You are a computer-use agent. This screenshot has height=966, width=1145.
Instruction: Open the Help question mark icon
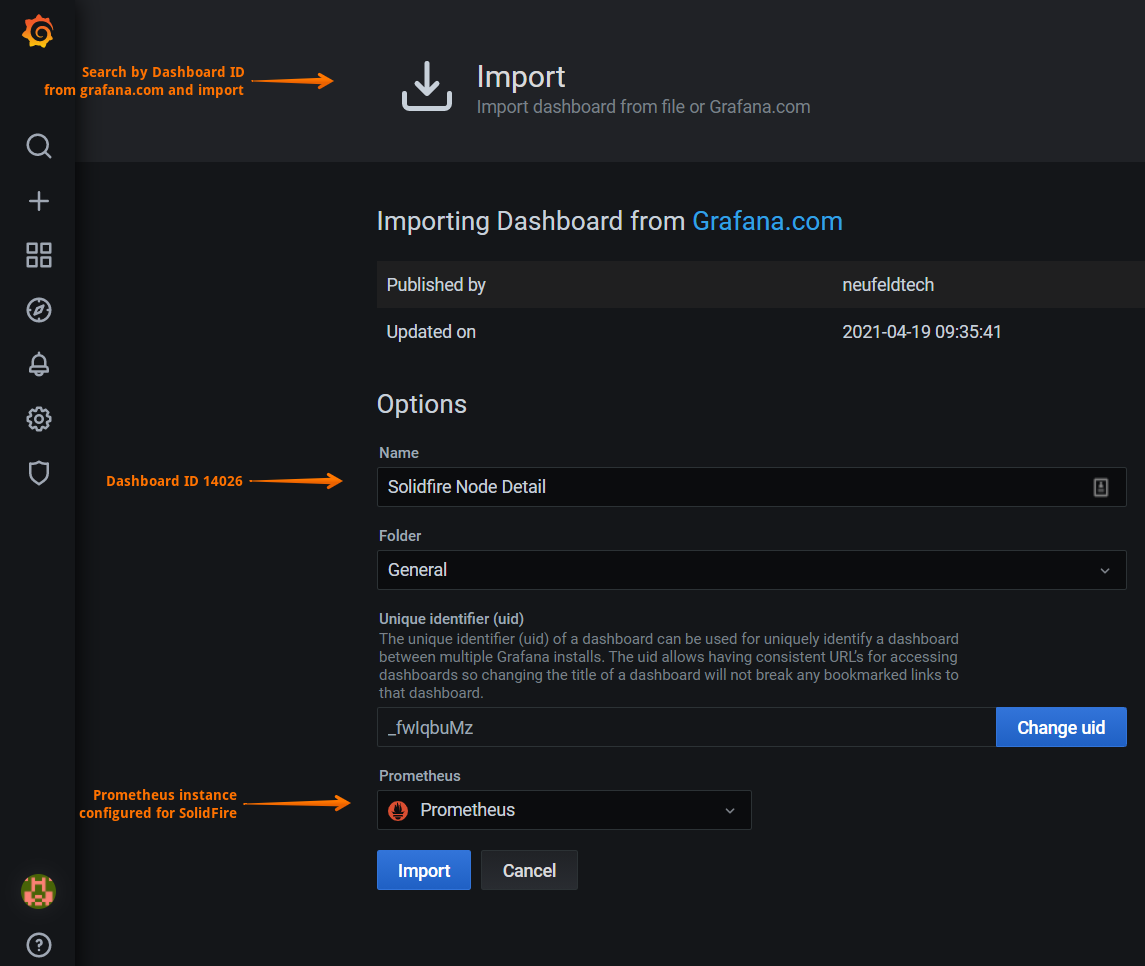tap(39, 945)
